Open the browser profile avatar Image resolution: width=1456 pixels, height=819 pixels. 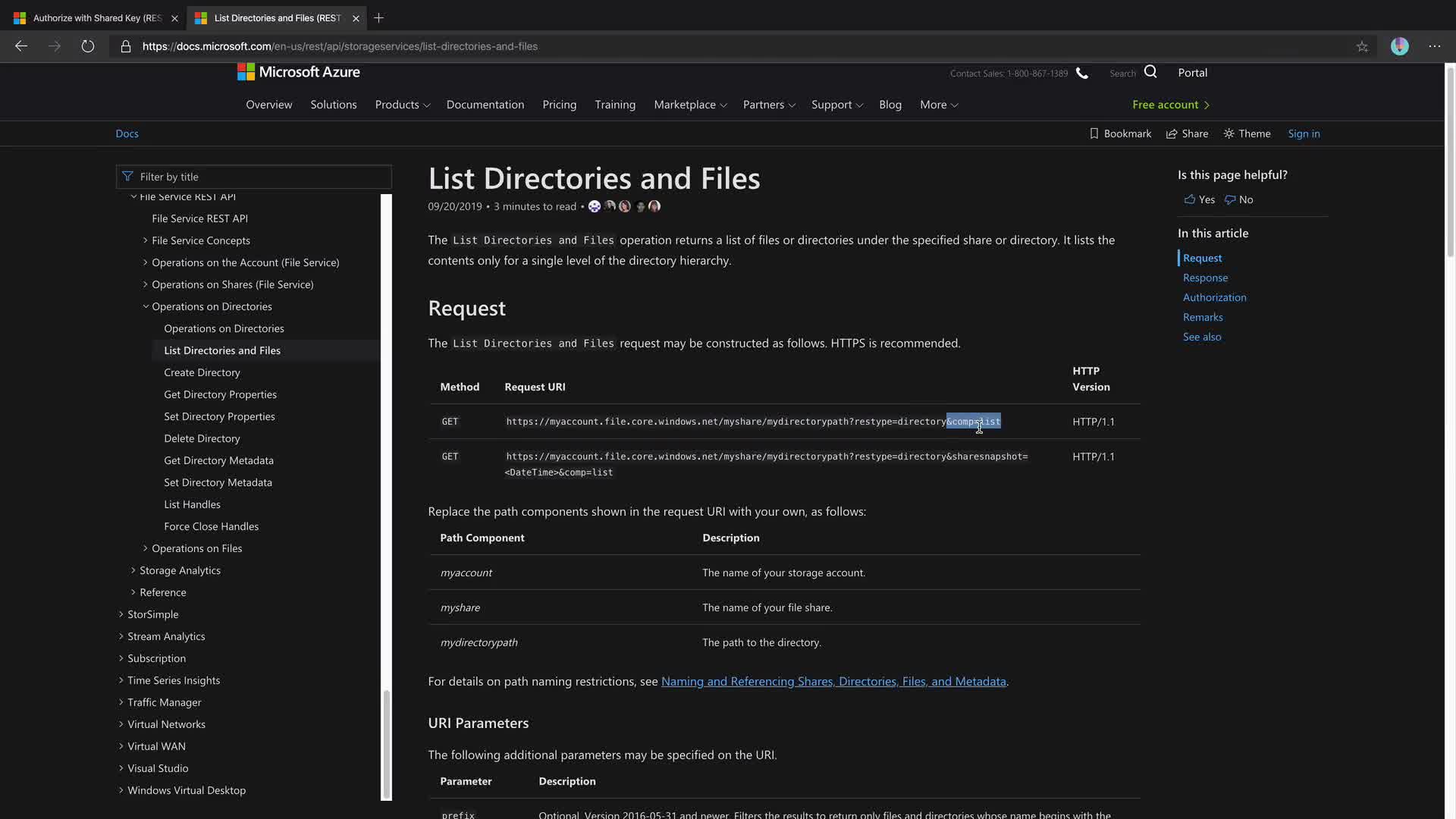1399,46
